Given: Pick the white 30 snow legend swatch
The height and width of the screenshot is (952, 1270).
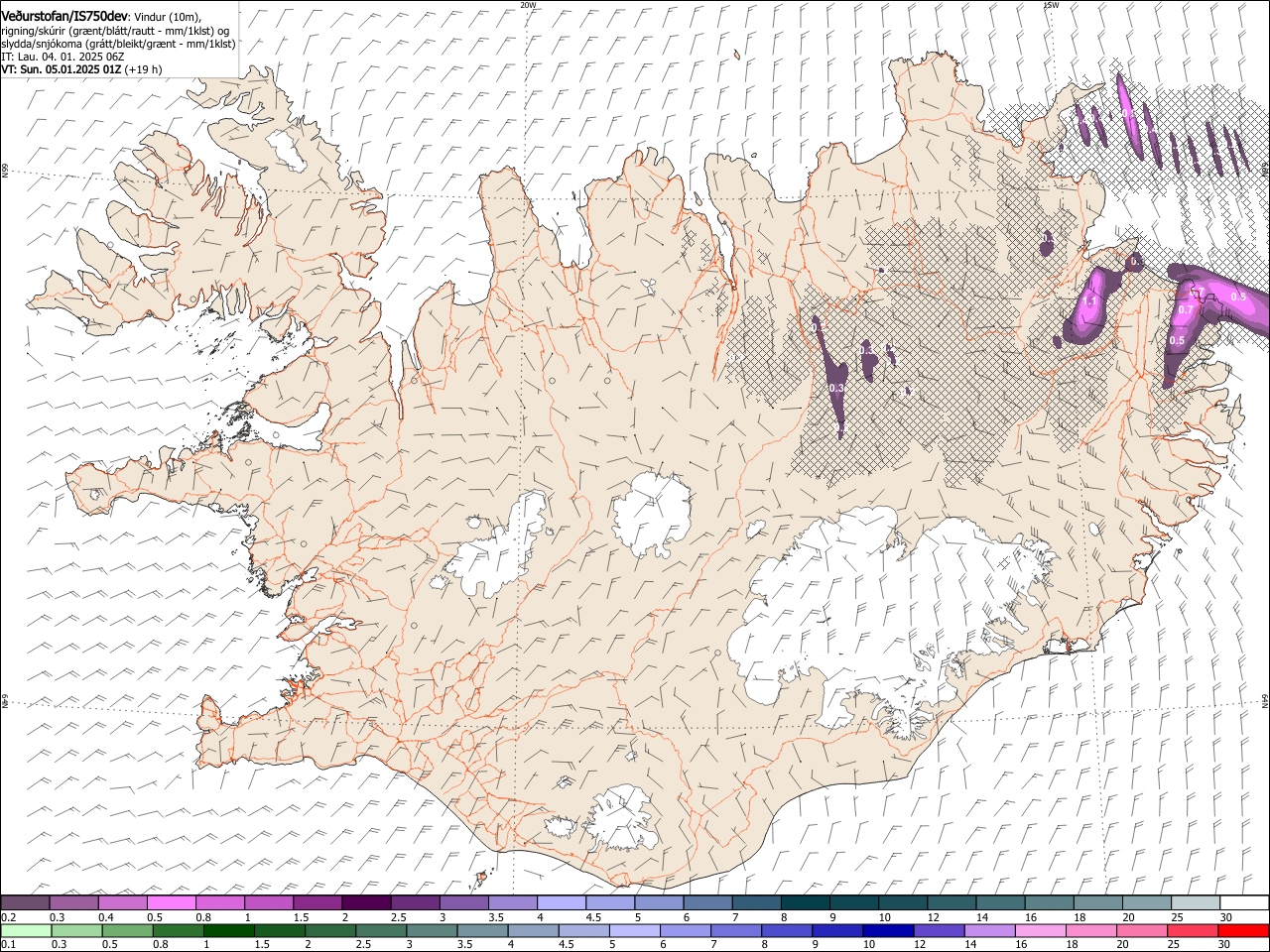Looking at the screenshot, I should coord(1244,902).
